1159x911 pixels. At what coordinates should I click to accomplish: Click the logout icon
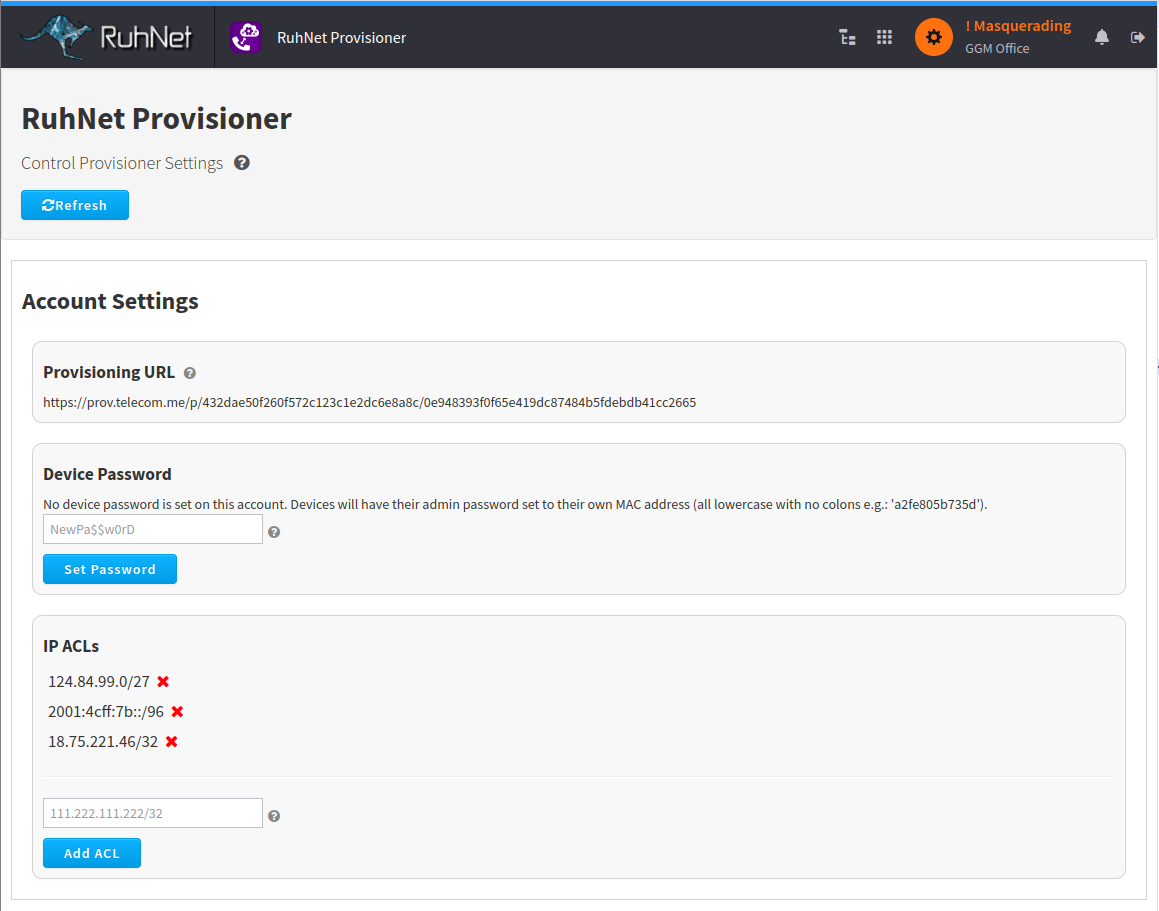click(x=1137, y=38)
